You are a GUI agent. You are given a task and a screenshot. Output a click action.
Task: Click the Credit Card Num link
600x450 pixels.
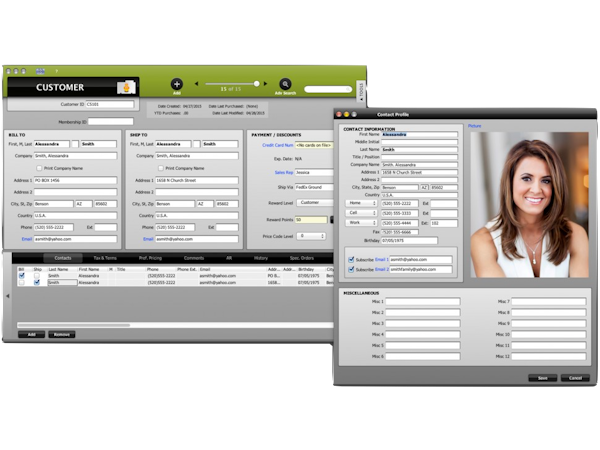(x=277, y=145)
